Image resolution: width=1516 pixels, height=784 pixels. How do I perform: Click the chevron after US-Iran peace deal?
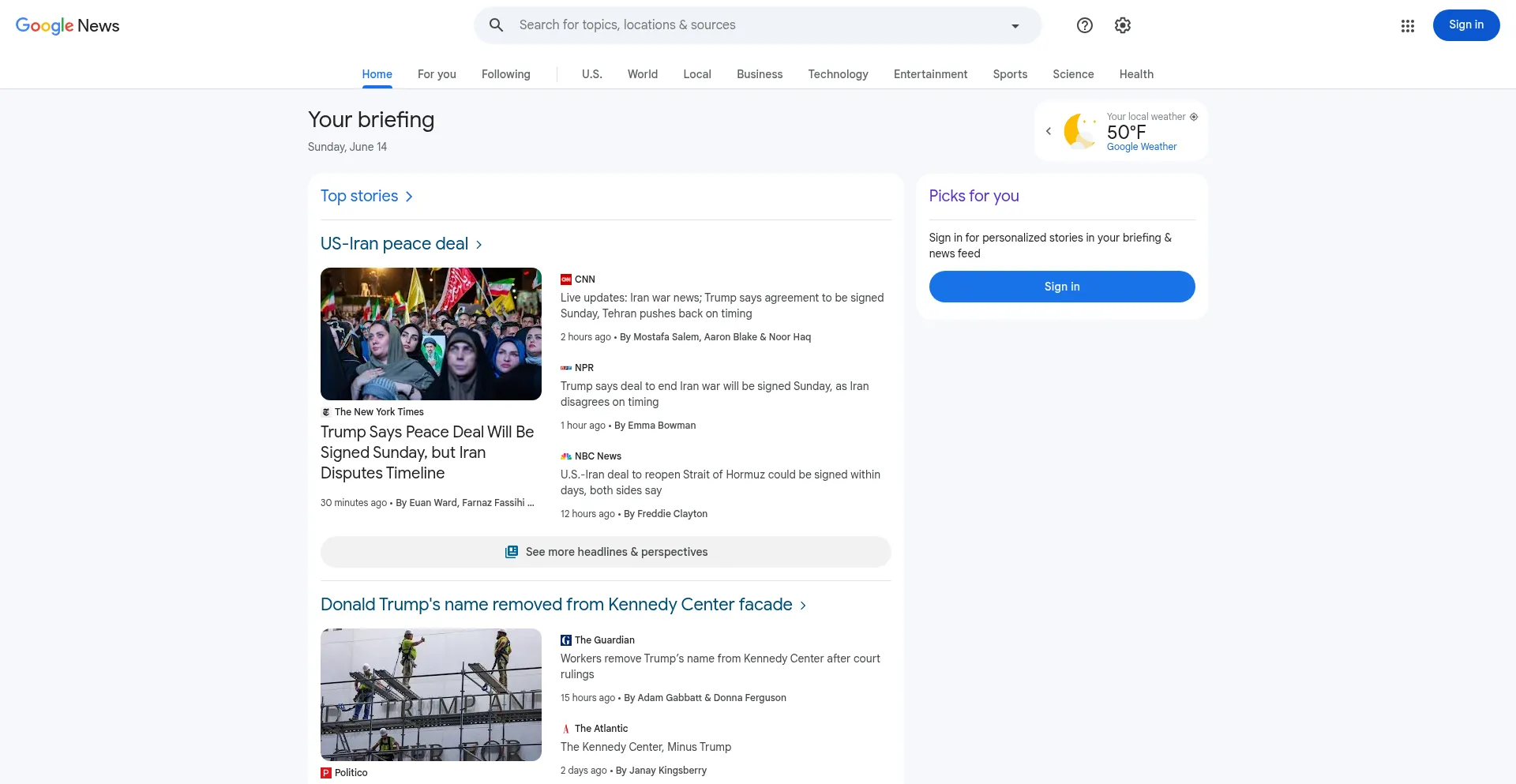coord(478,245)
